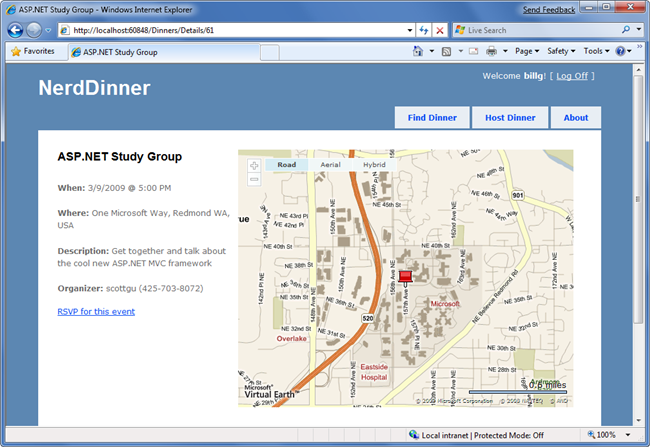Open the Find Dinner tab
650x447 pixels.
(x=432, y=118)
